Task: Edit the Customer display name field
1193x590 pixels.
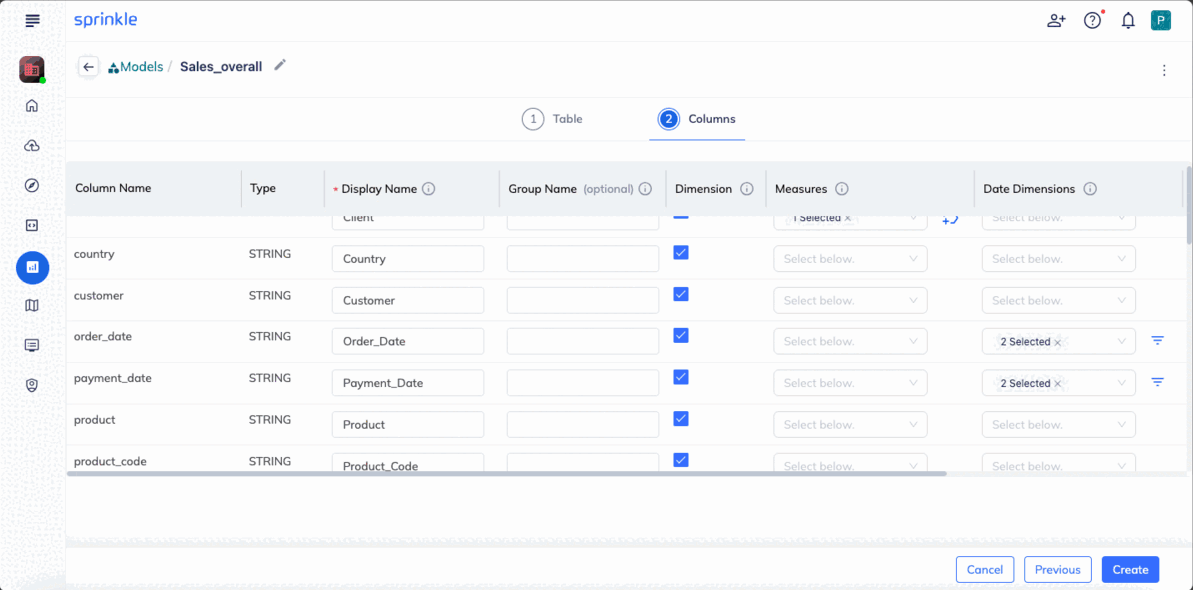Action: pyautogui.click(x=408, y=300)
